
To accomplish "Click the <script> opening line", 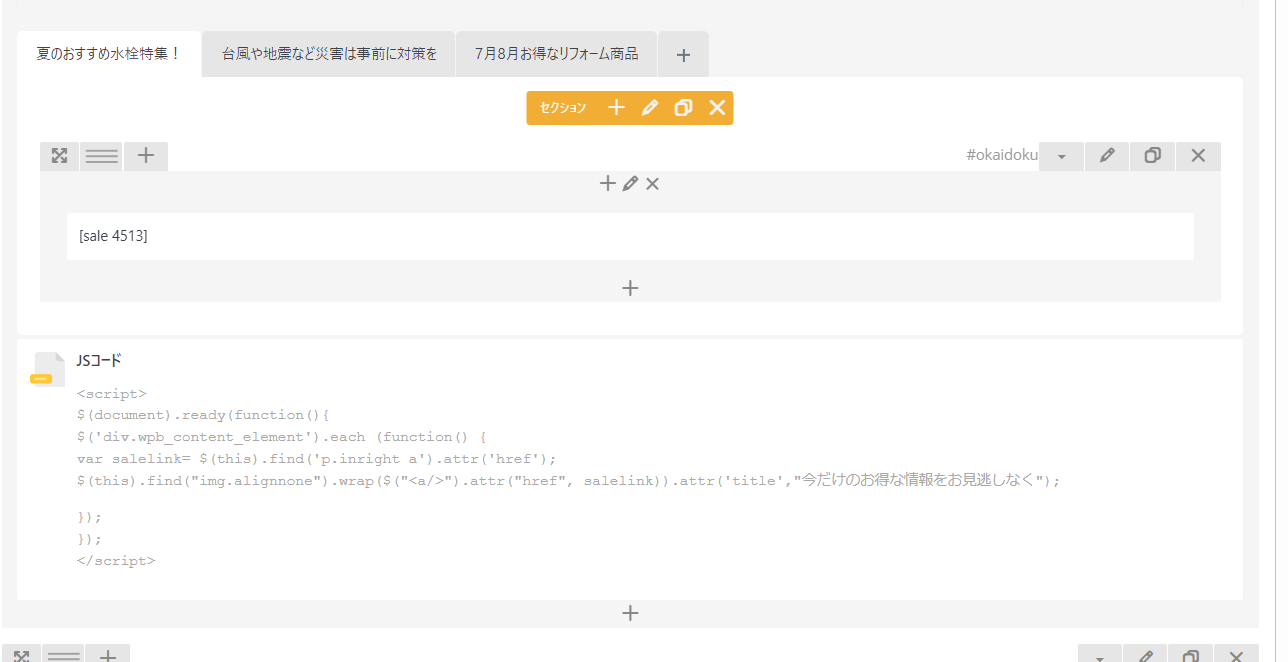I will (111, 394).
